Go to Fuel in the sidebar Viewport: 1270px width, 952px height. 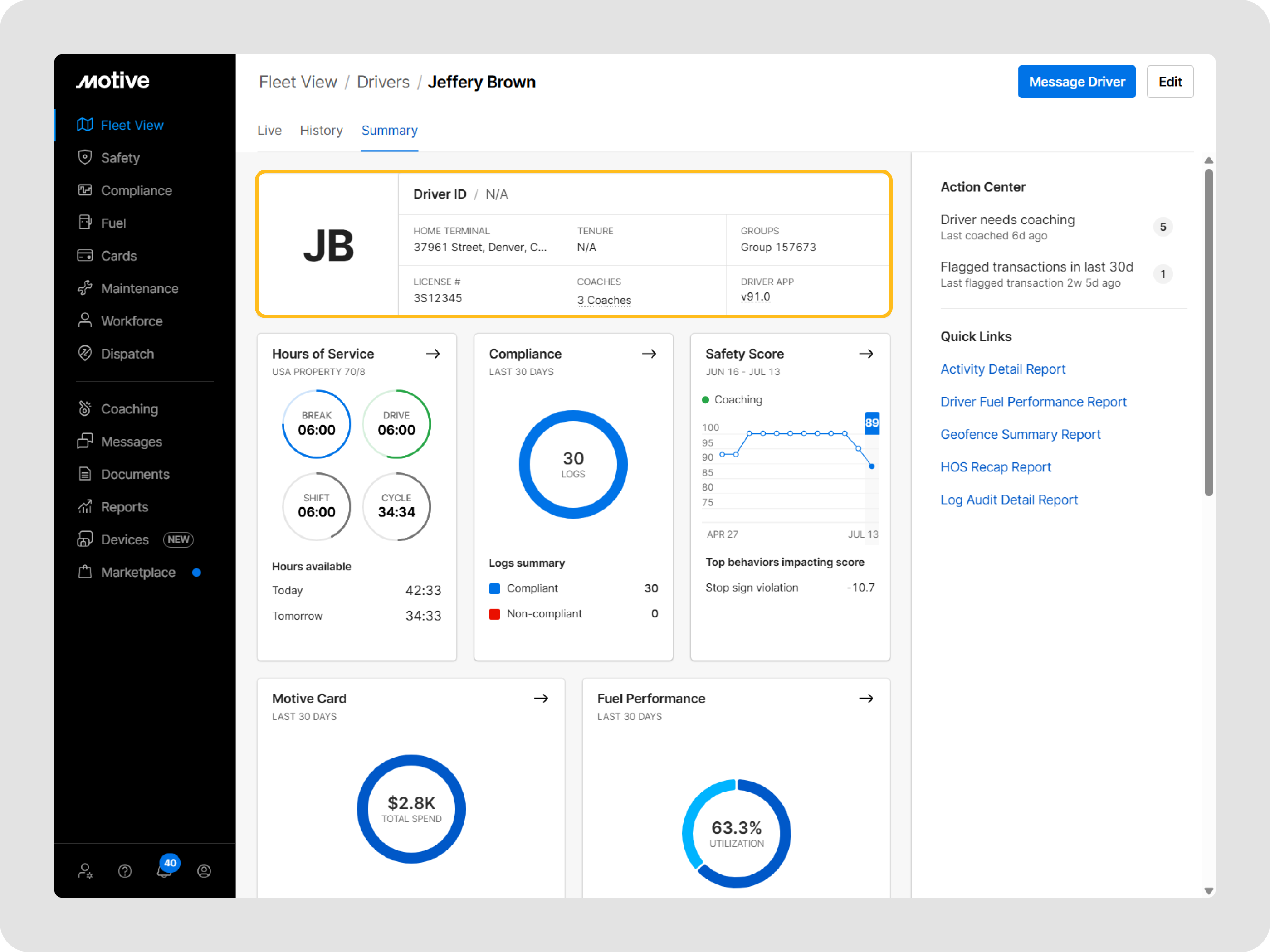[x=113, y=223]
